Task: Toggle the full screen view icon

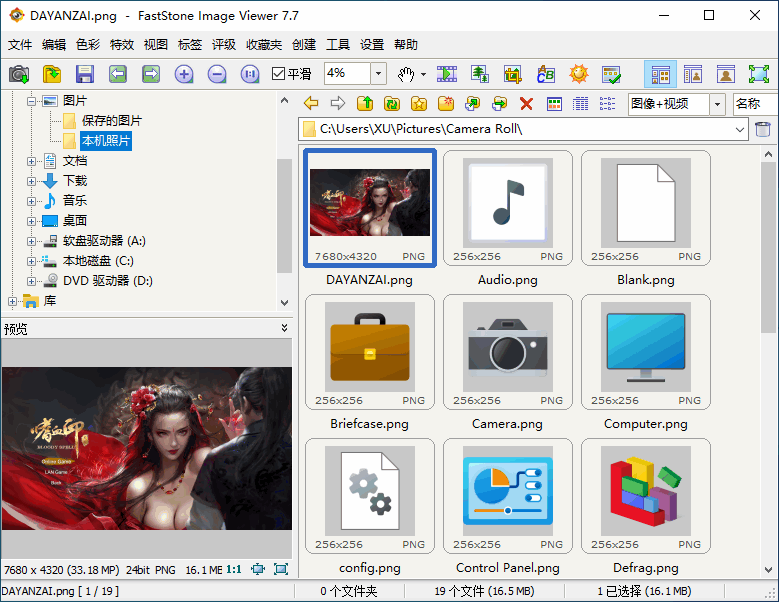Action: (x=759, y=75)
